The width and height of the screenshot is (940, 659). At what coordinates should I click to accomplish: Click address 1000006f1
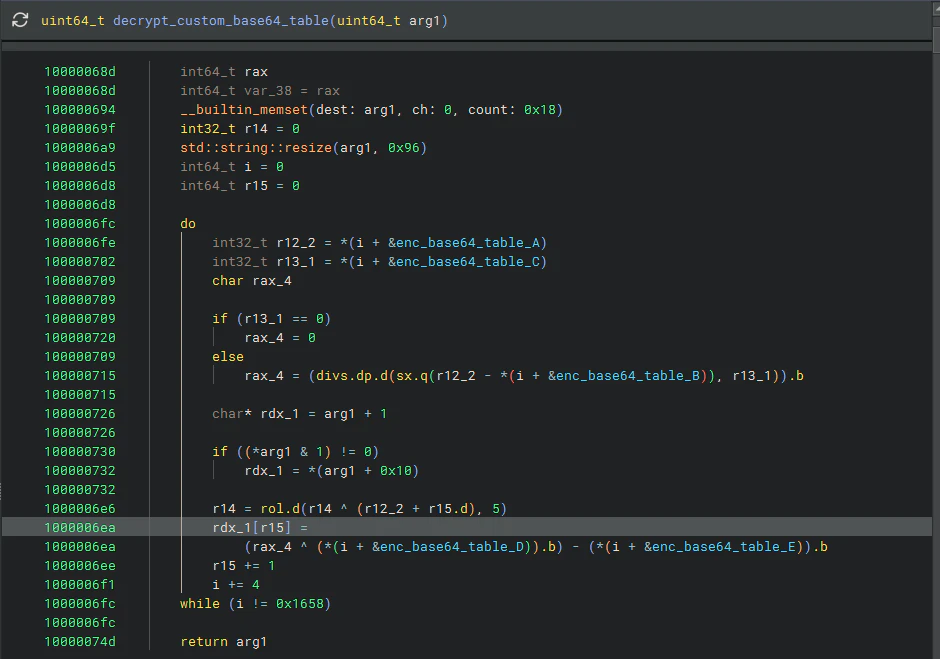coord(80,585)
